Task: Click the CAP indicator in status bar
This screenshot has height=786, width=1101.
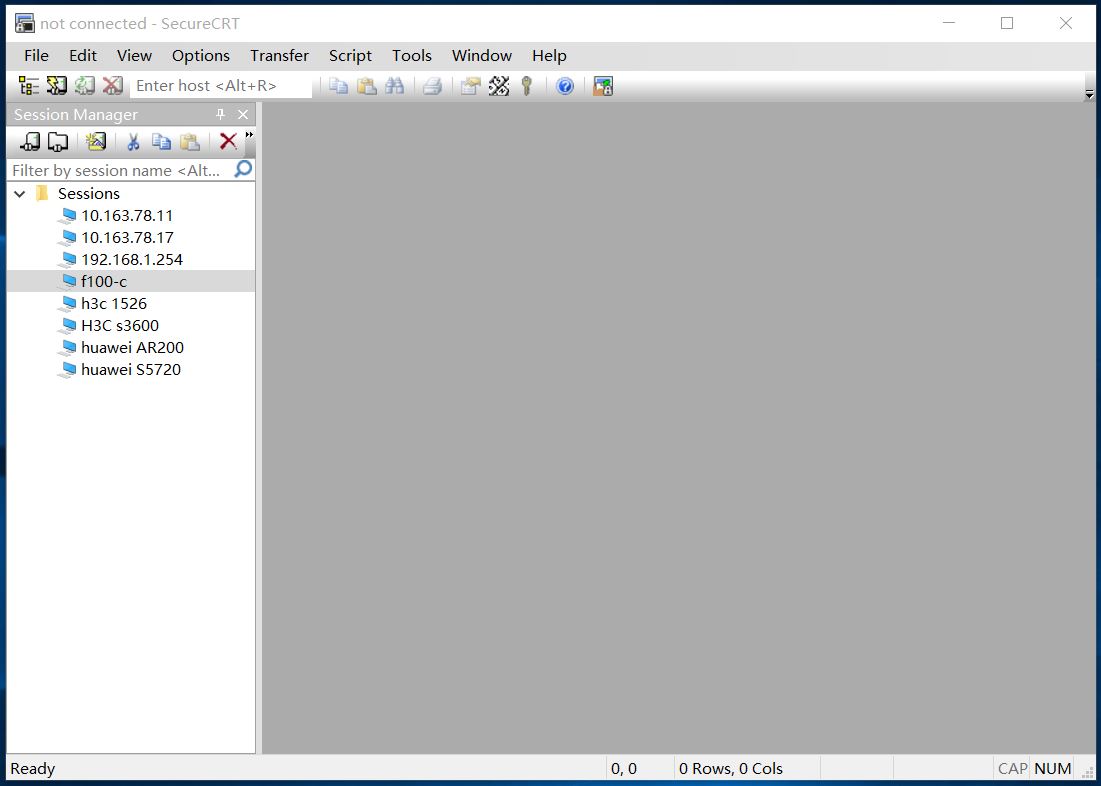Action: tap(1013, 768)
